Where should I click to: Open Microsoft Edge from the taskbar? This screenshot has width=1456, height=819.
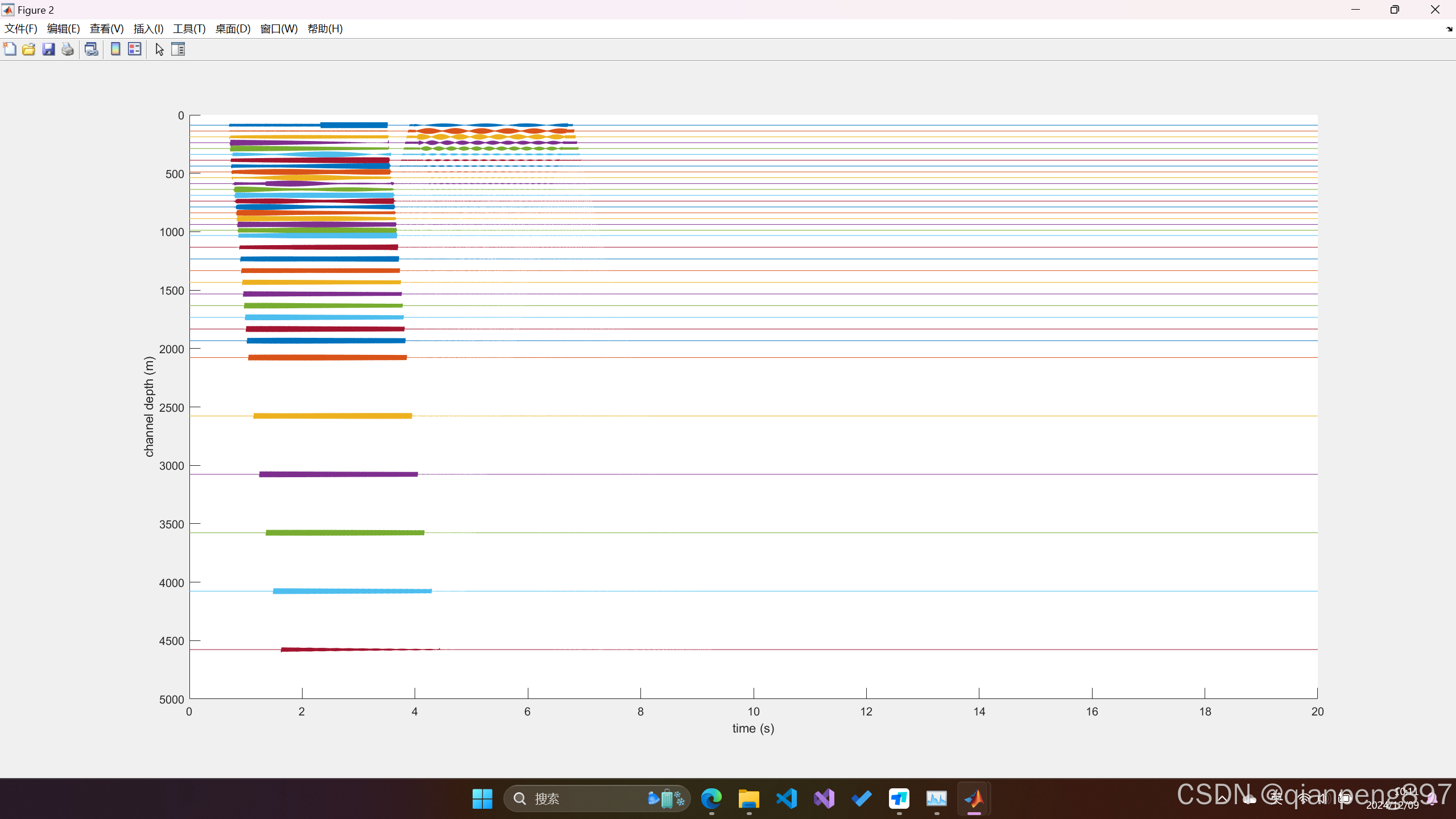point(712,799)
